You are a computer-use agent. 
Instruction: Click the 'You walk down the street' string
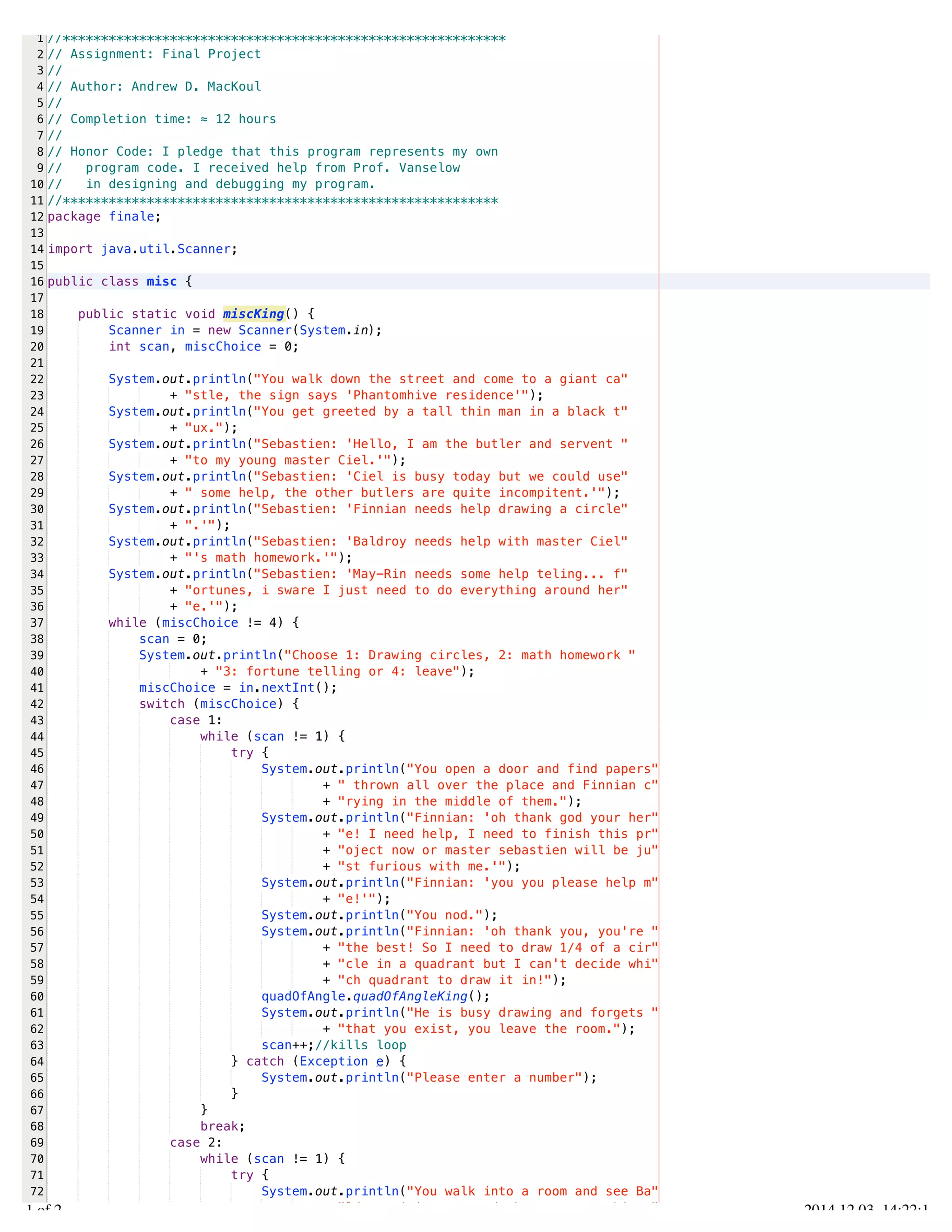441,379
